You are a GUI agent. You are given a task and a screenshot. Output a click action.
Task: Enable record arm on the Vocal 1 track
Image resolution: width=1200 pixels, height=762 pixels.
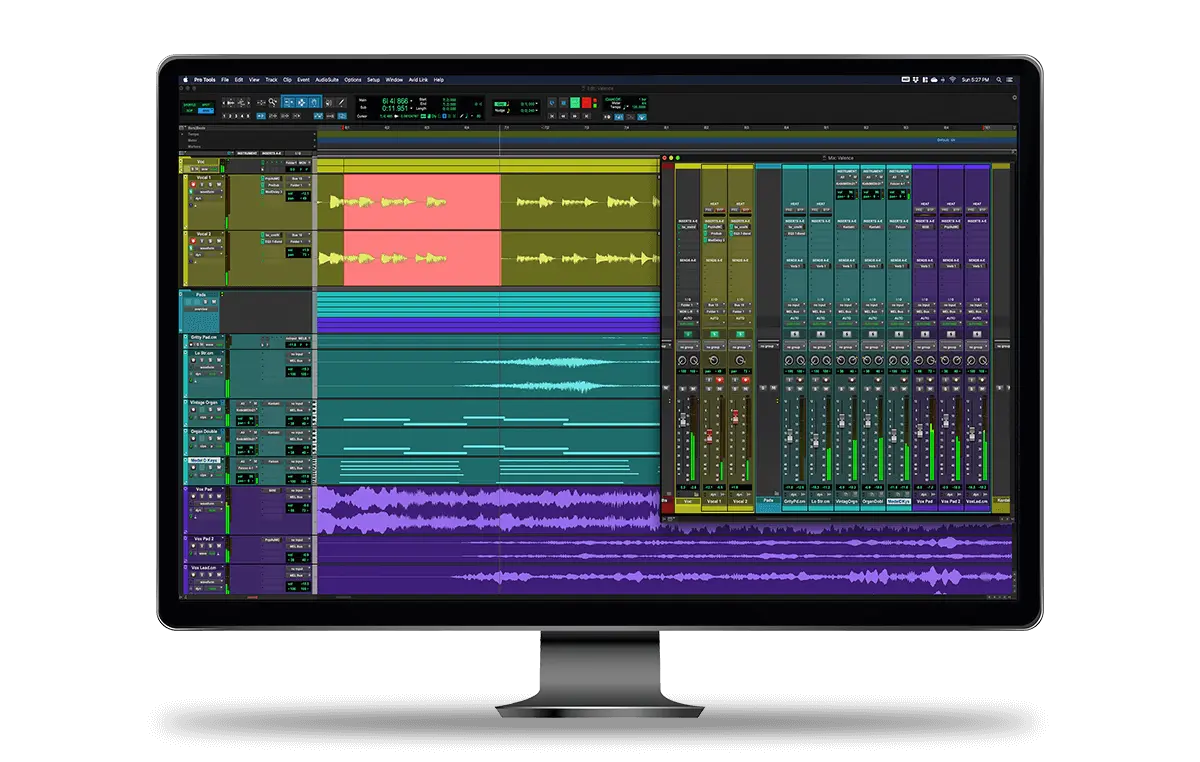coord(193,185)
